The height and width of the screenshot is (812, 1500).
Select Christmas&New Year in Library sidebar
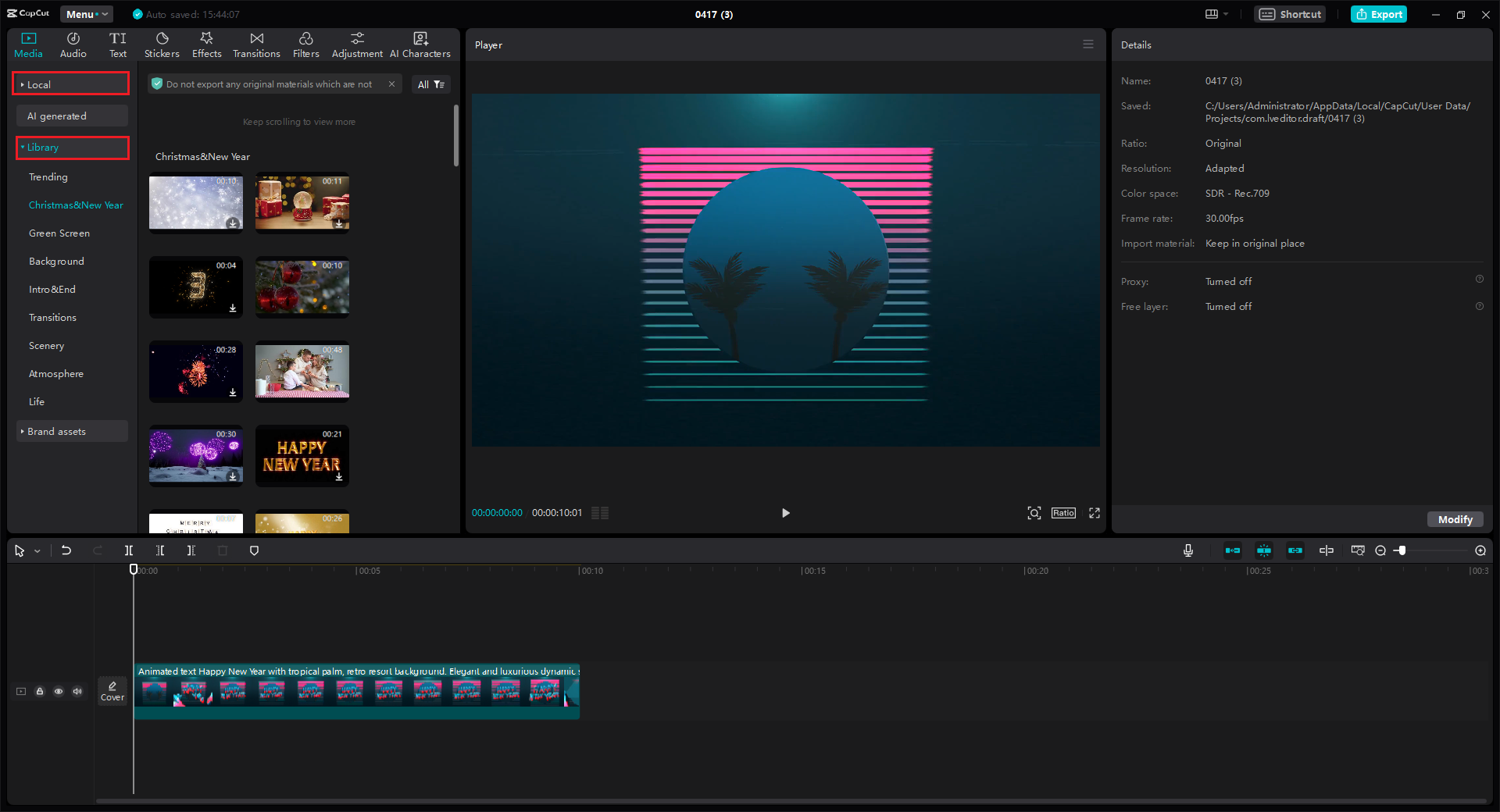pyautogui.click(x=75, y=205)
